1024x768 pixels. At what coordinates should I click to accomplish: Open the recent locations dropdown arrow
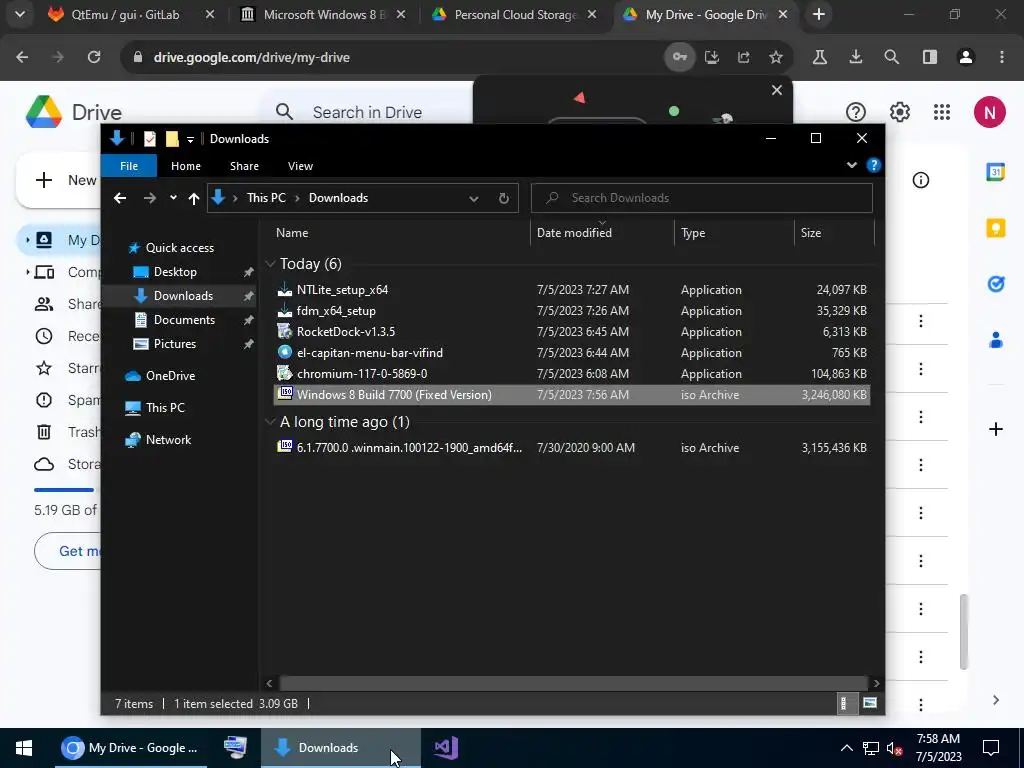[173, 197]
